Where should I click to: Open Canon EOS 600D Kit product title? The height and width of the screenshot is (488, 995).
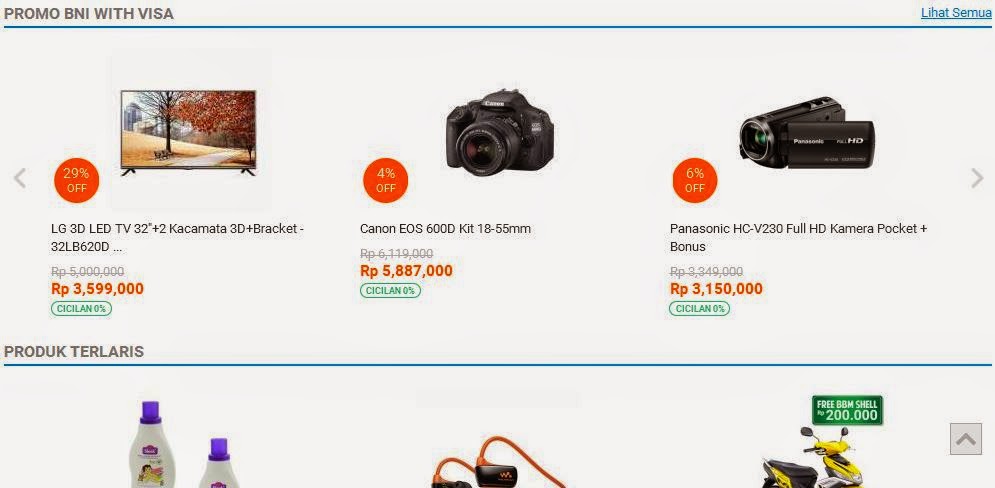[x=445, y=228]
